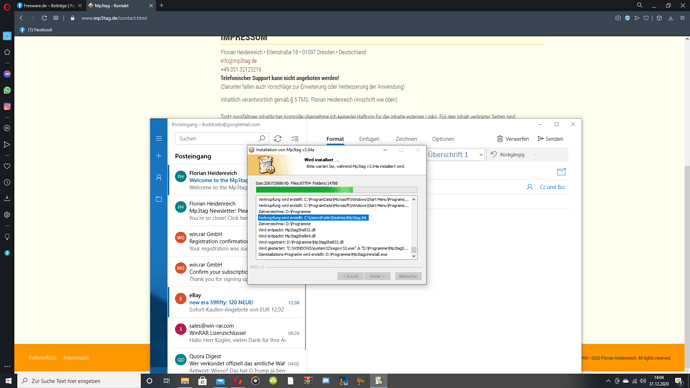The width and height of the screenshot is (690, 388).
Task: Open the Opera main menu logo
Action: pyautogui.click(x=7, y=6)
